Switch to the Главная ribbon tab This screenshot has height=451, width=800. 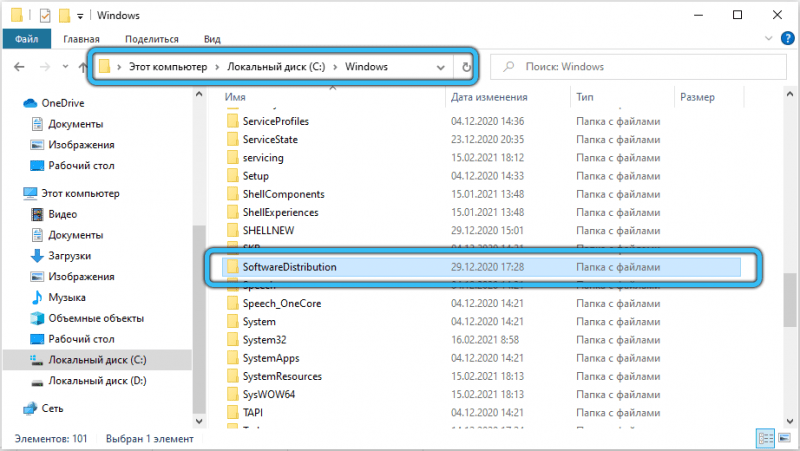(x=81, y=39)
